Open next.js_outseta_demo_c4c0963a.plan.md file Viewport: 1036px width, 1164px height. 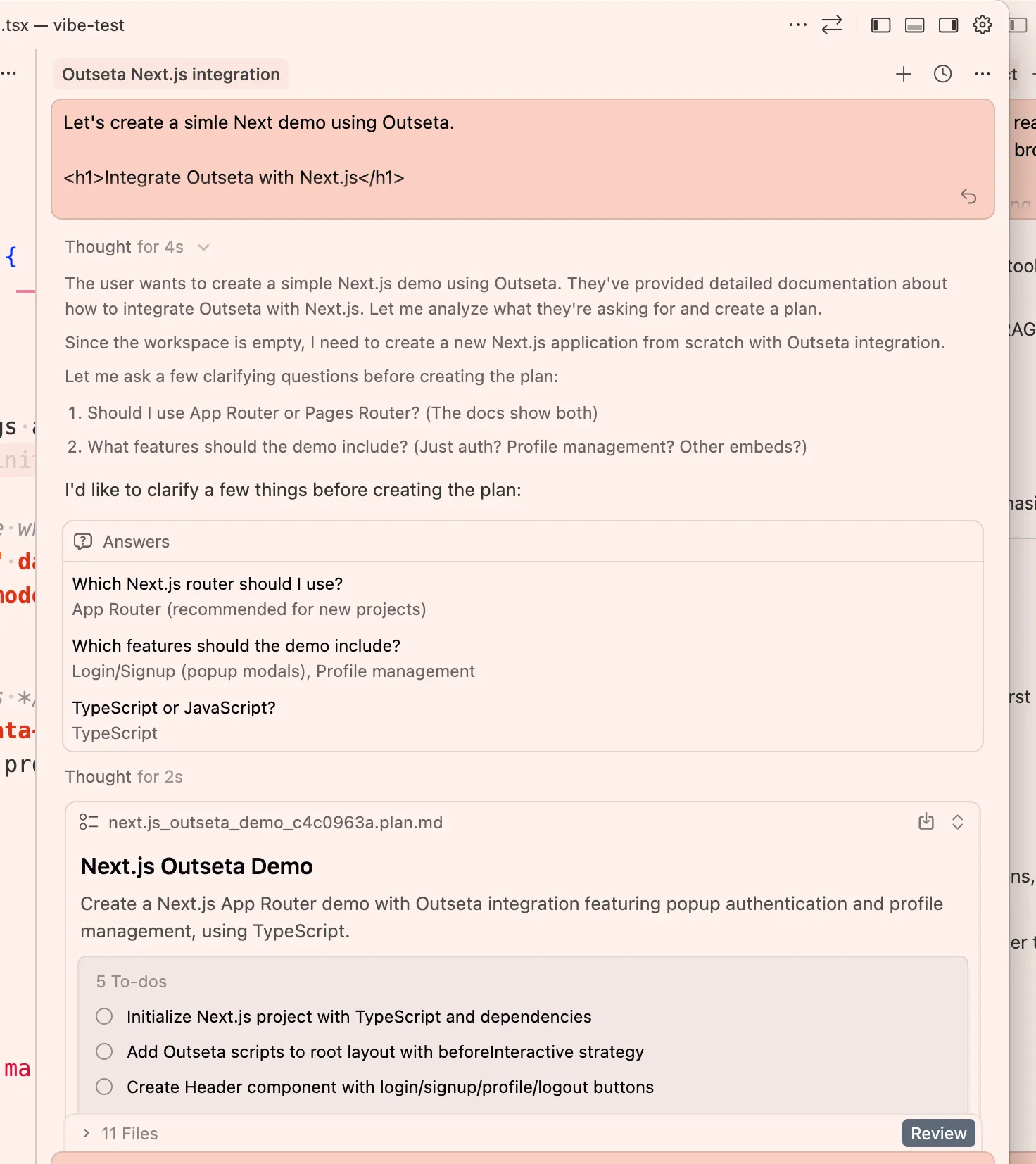[x=275, y=822]
